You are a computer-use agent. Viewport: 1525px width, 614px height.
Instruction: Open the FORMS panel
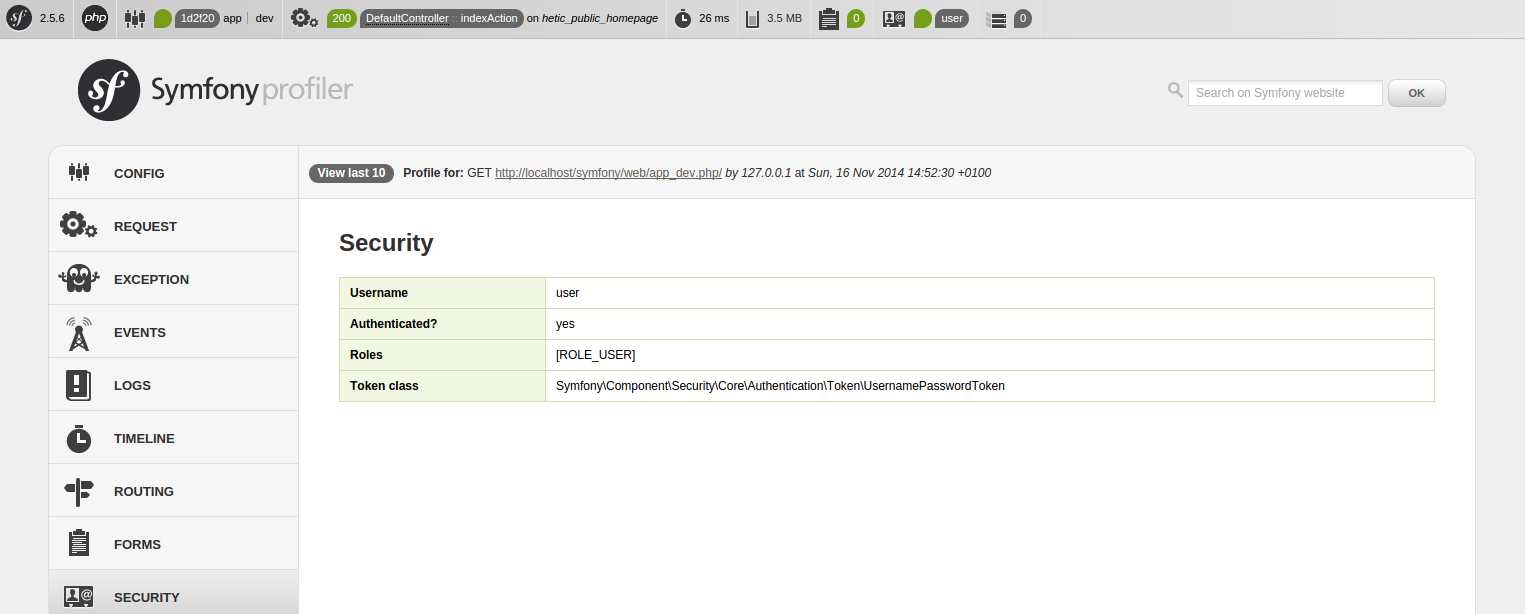pyautogui.click(x=174, y=544)
